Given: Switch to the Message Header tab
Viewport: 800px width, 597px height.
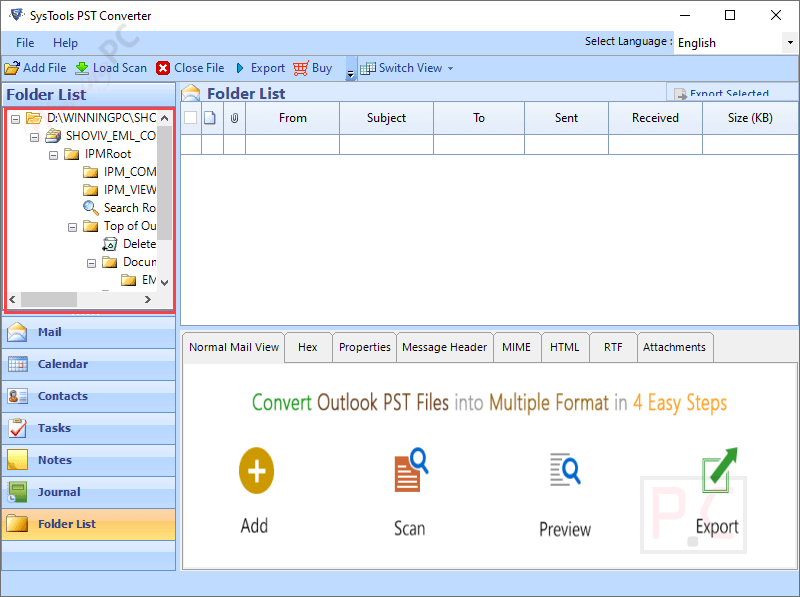Looking at the screenshot, I should click(444, 347).
